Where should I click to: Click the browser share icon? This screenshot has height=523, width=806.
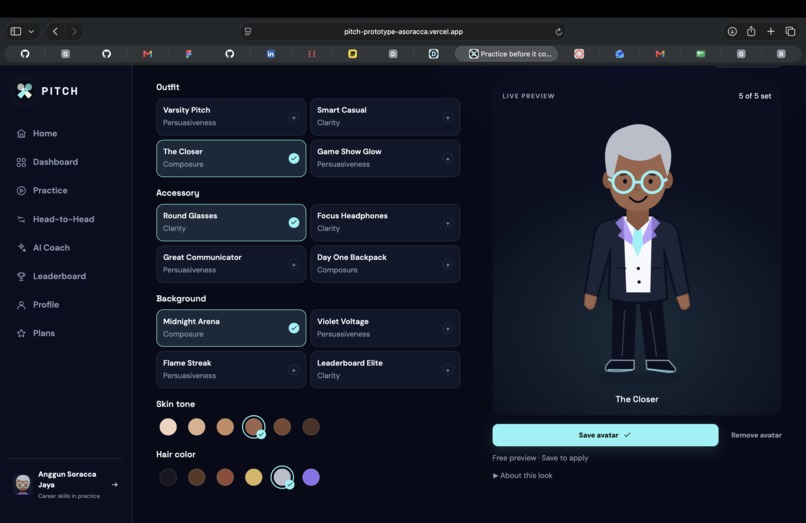pos(751,31)
